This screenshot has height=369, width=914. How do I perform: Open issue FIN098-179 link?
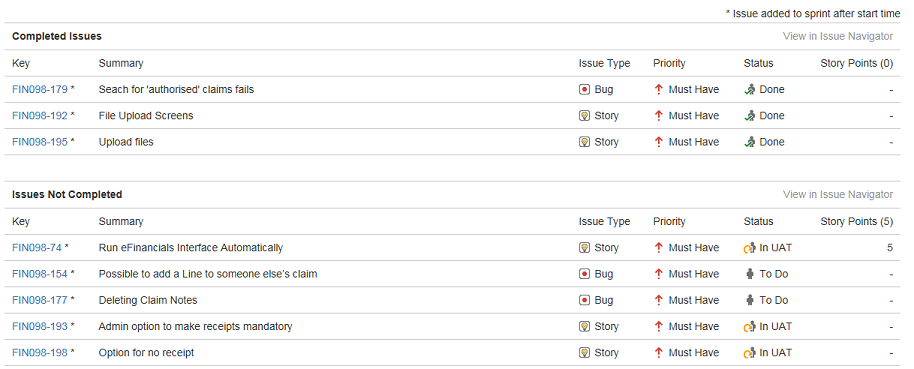(x=40, y=90)
